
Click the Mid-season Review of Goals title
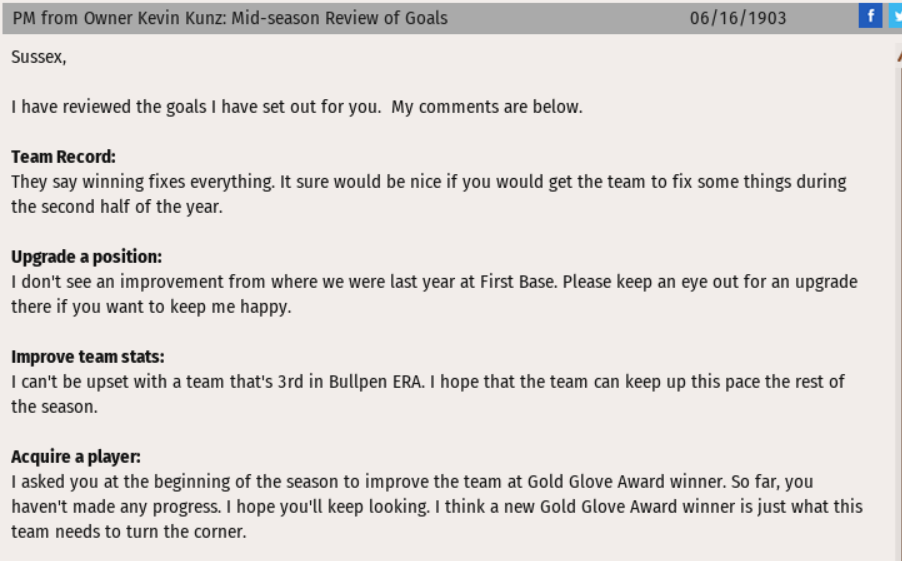tap(230, 18)
